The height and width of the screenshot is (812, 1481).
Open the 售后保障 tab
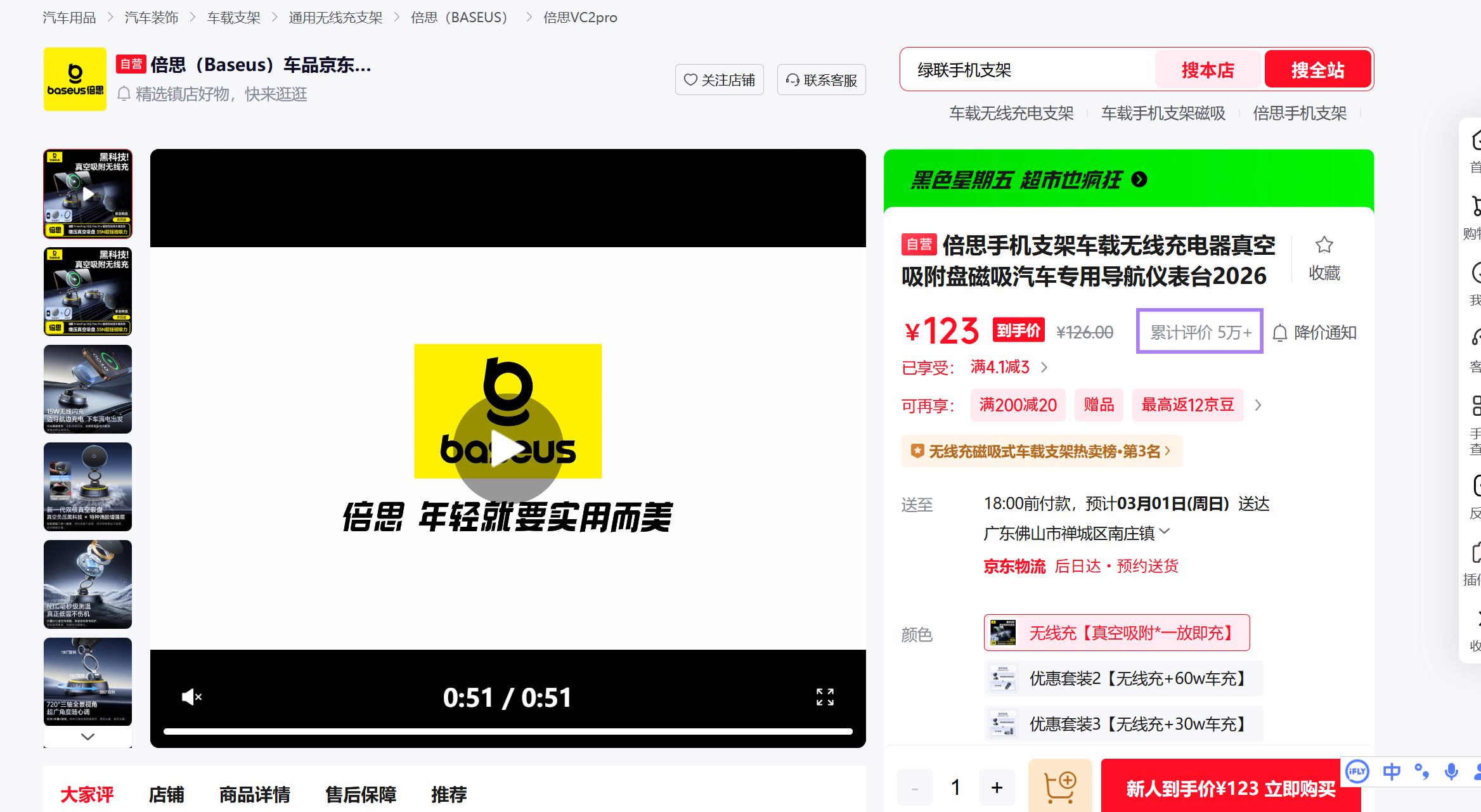click(x=360, y=794)
